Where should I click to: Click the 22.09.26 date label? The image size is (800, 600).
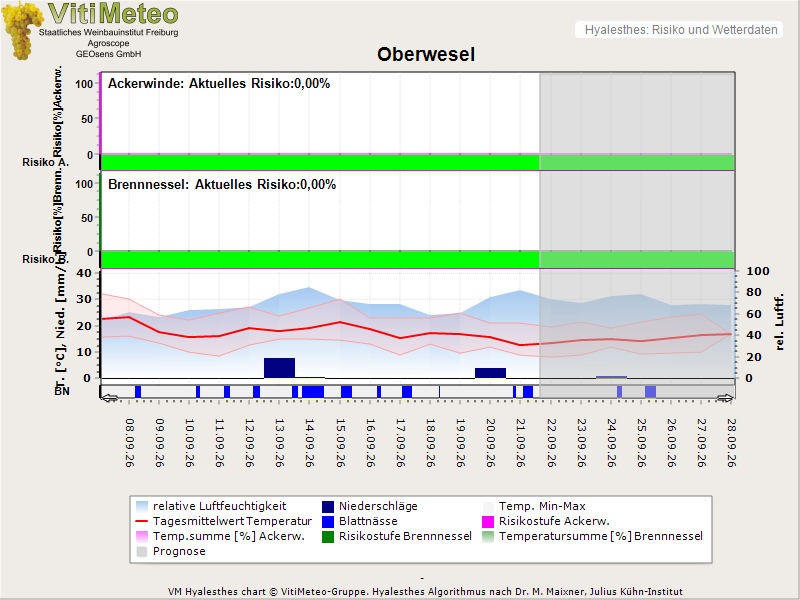click(x=551, y=443)
